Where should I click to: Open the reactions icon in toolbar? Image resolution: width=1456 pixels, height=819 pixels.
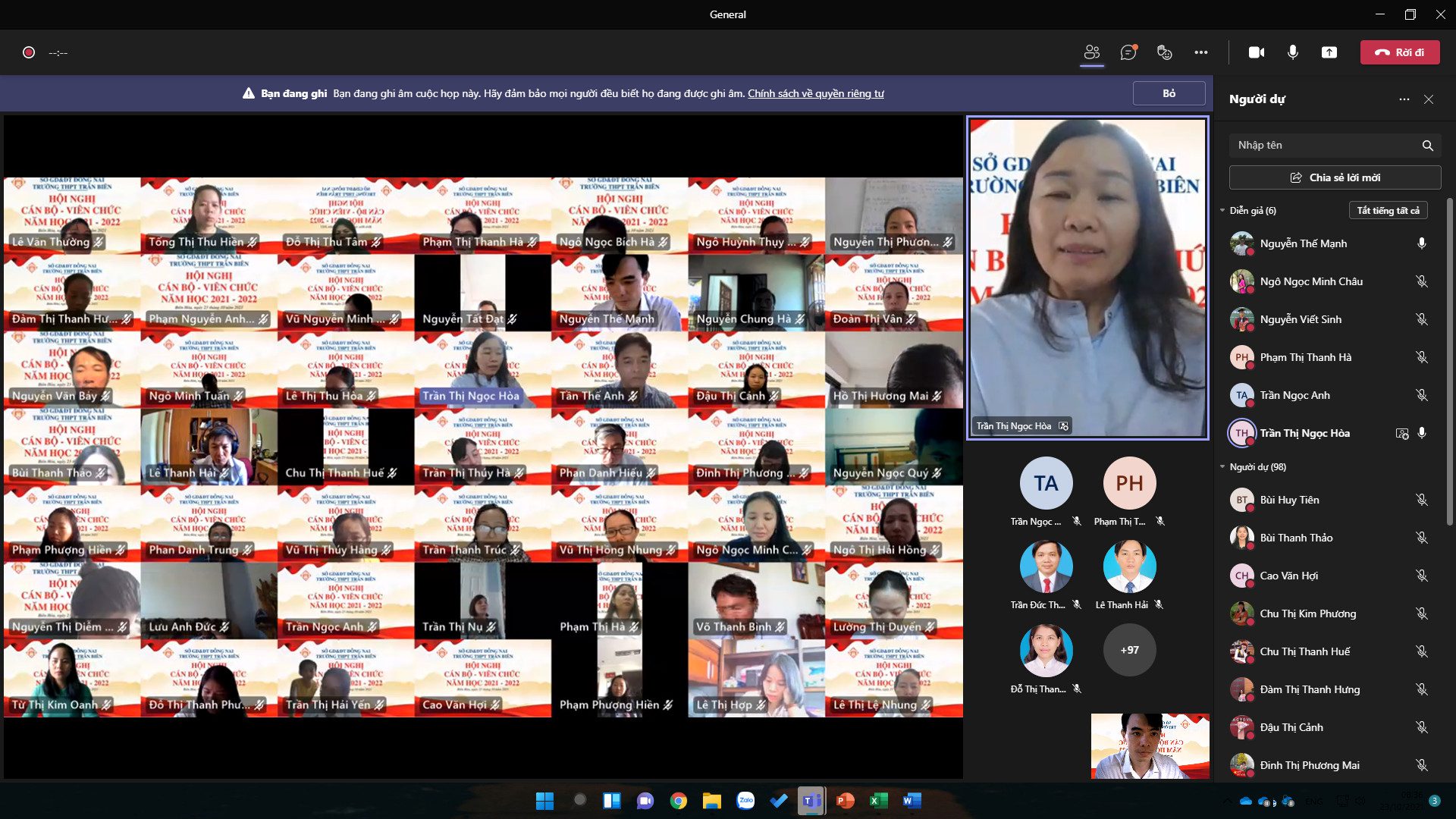click(1165, 52)
